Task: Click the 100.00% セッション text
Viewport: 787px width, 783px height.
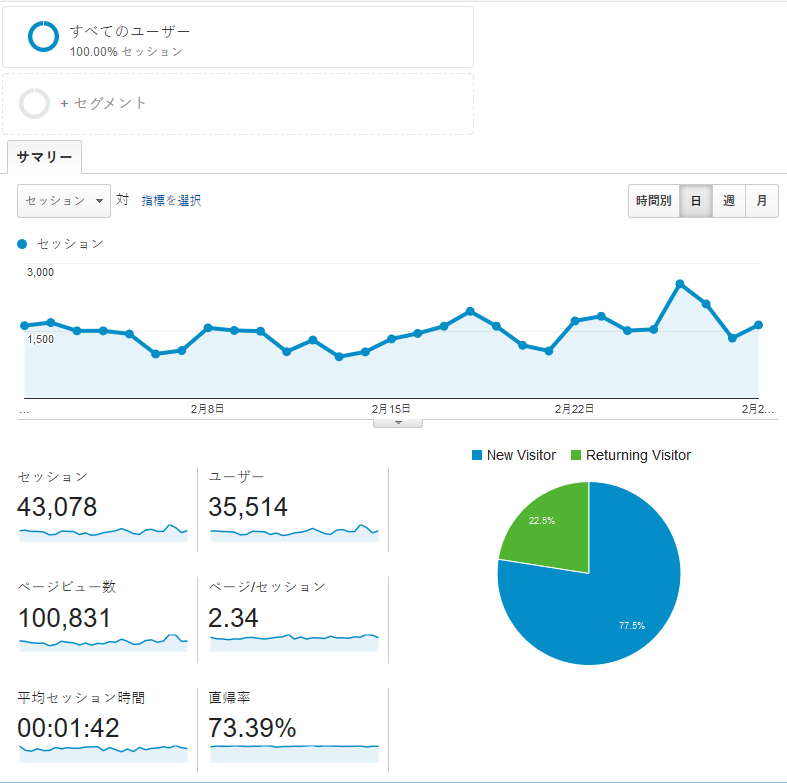Action: [126, 52]
